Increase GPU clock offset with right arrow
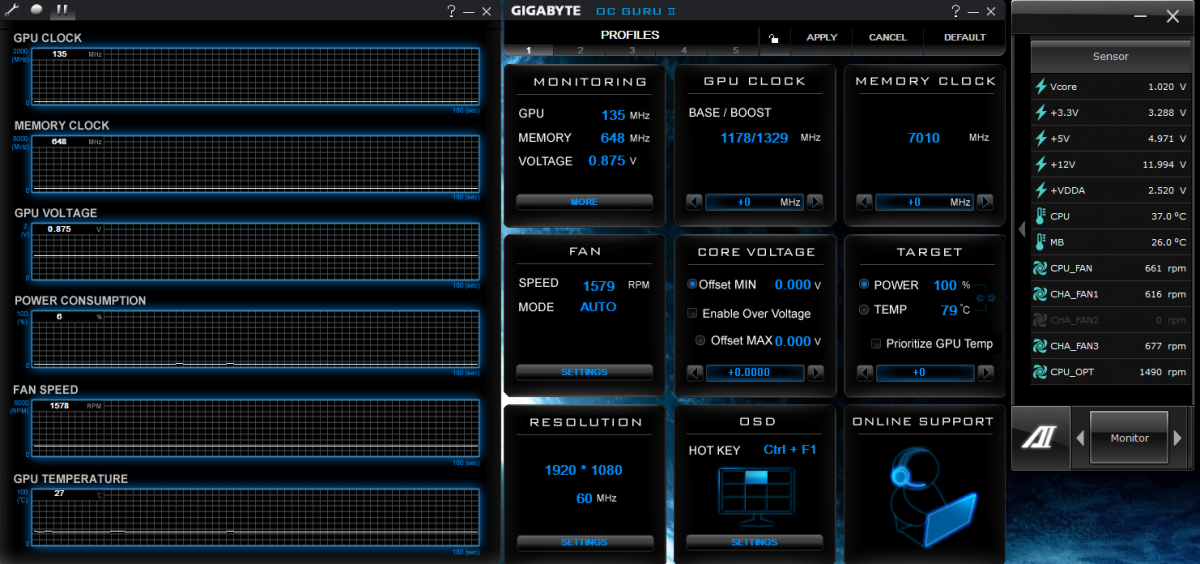 point(815,202)
